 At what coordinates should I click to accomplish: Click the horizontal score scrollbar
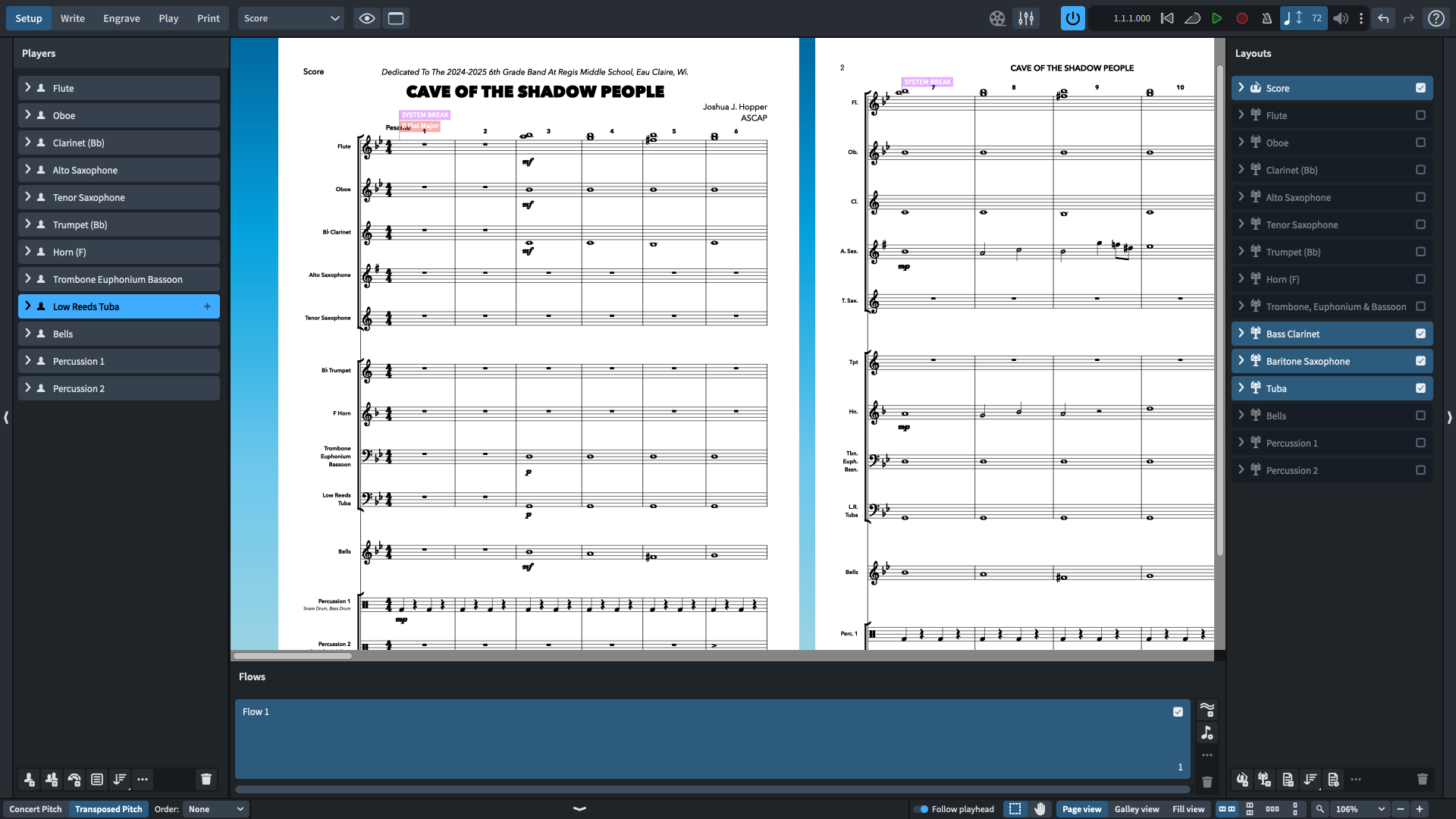pos(293,655)
